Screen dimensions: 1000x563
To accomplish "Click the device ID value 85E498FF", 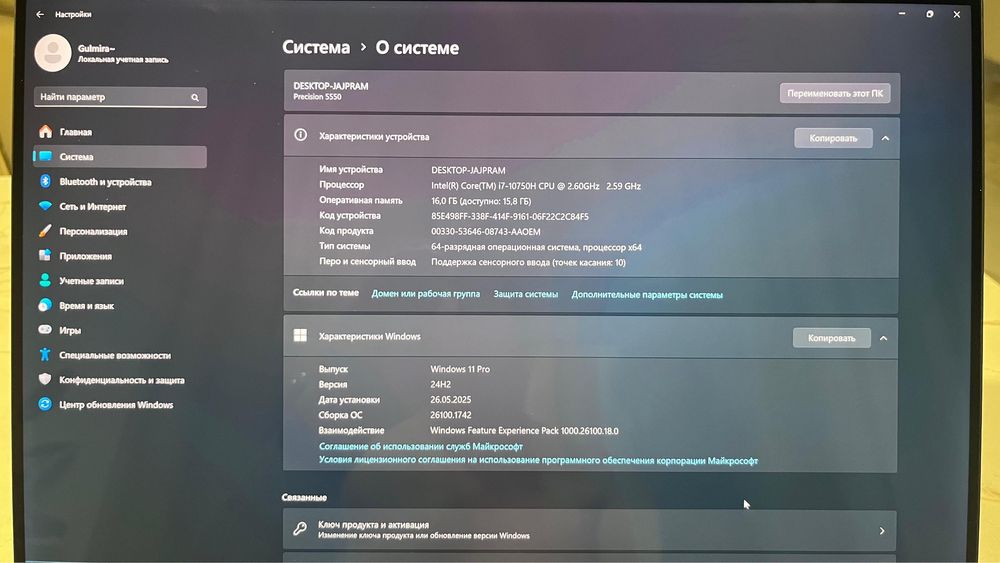I will [x=510, y=216].
